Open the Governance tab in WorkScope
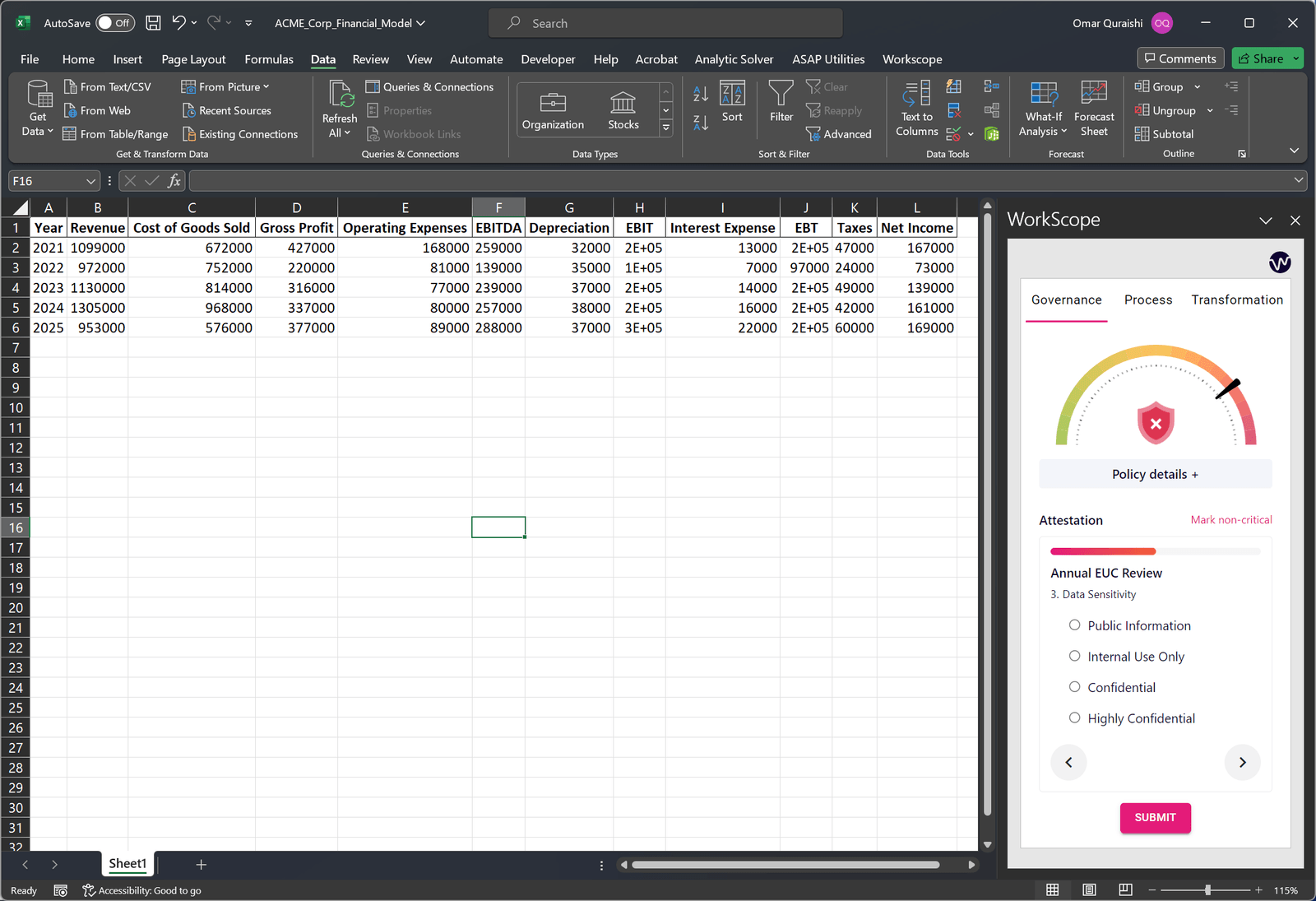The height and width of the screenshot is (901, 1316). coord(1067,300)
